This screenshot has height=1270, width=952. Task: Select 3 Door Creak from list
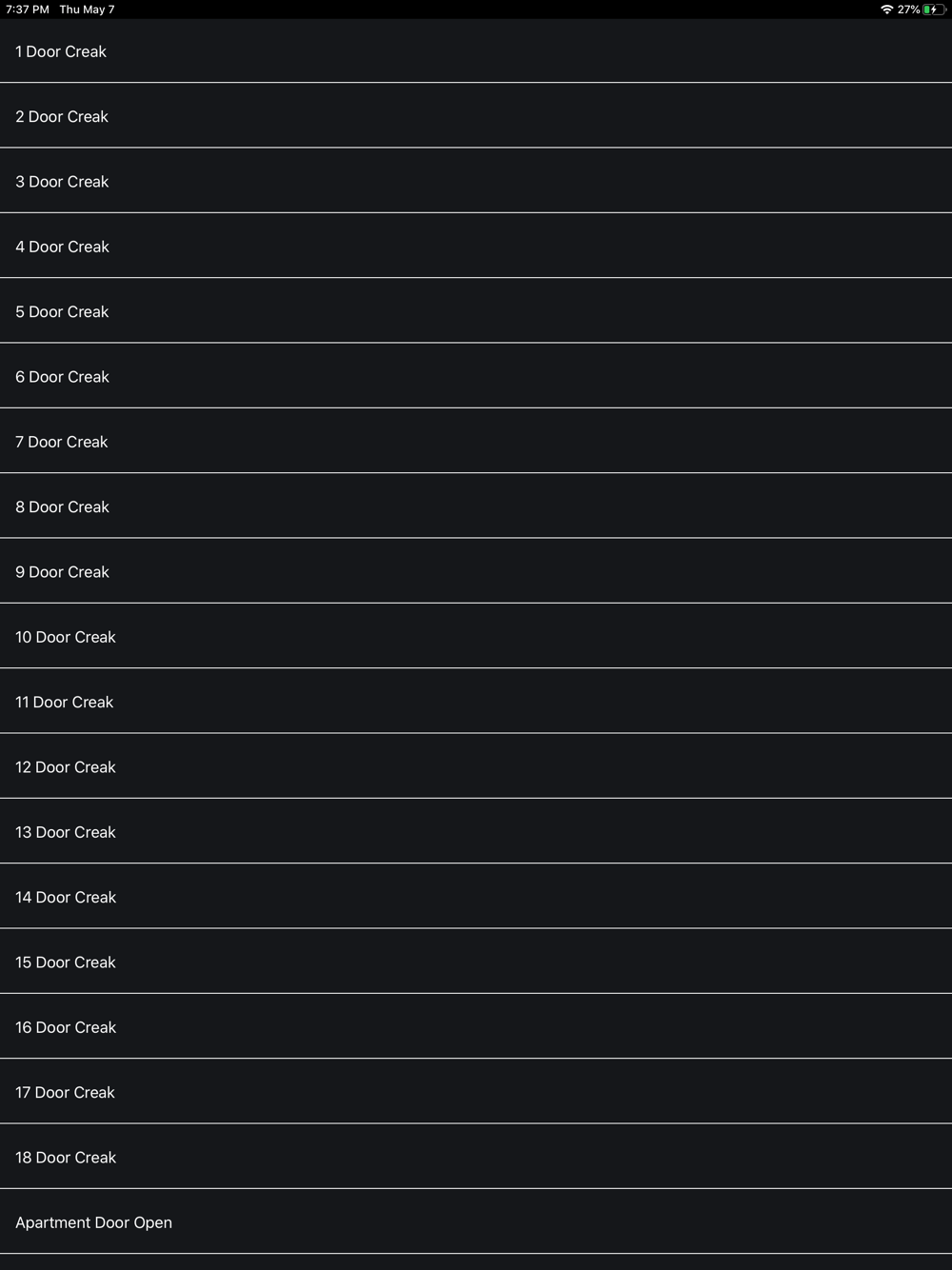tap(62, 182)
